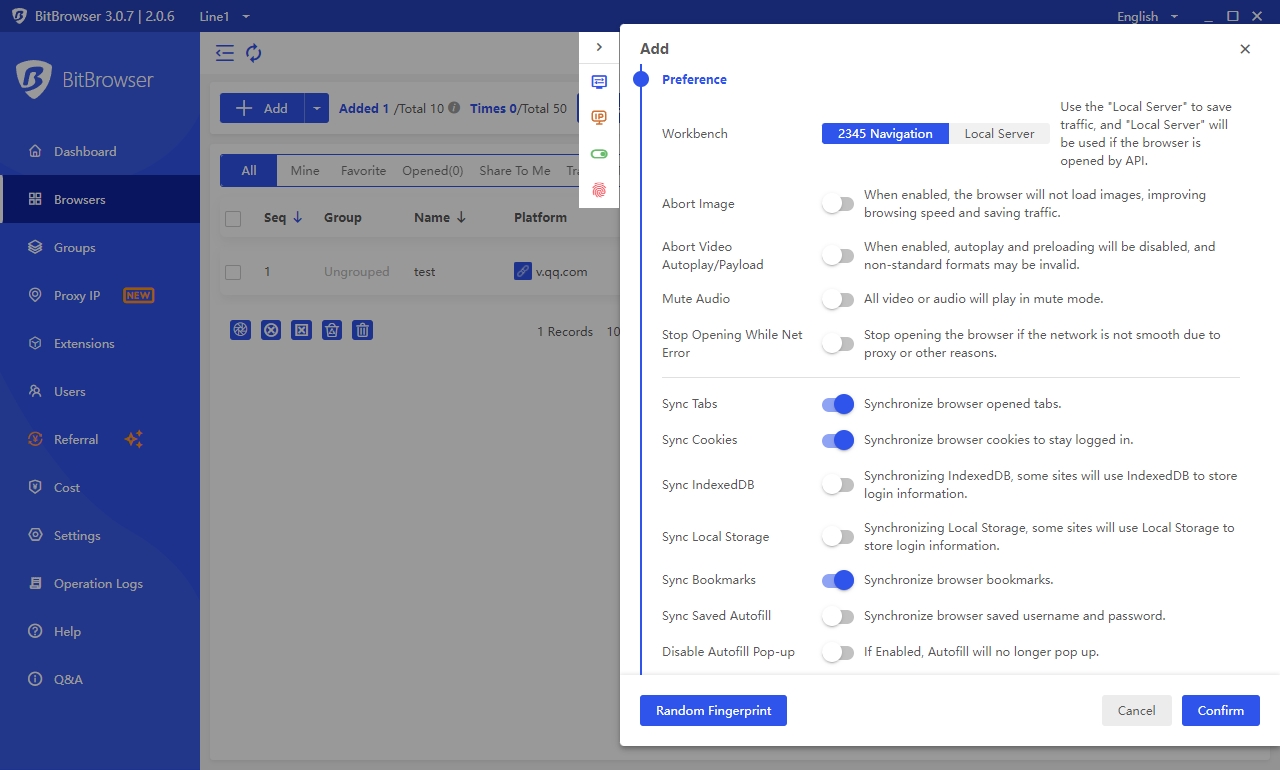
Task: Collapse the section shortcut strip chevron
Action: pyautogui.click(x=599, y=47)
